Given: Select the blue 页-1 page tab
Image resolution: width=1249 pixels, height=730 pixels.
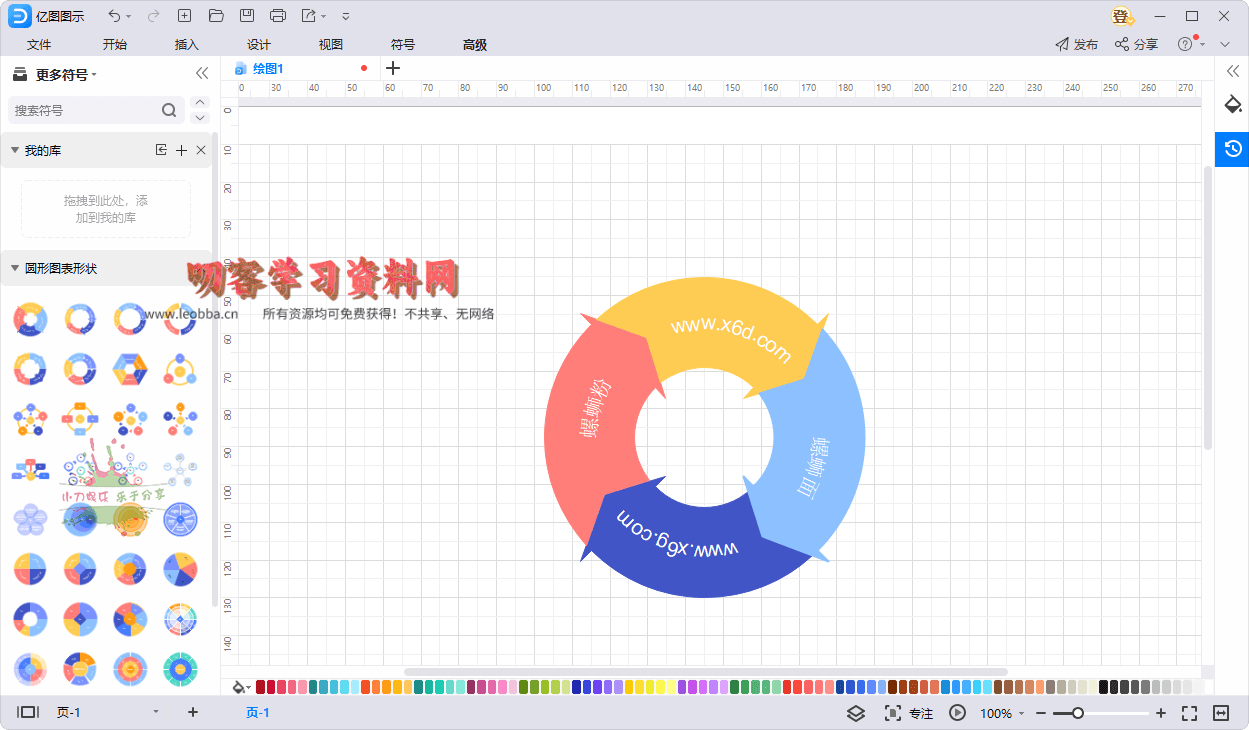Looking at the screenshot, I should 258,713.
